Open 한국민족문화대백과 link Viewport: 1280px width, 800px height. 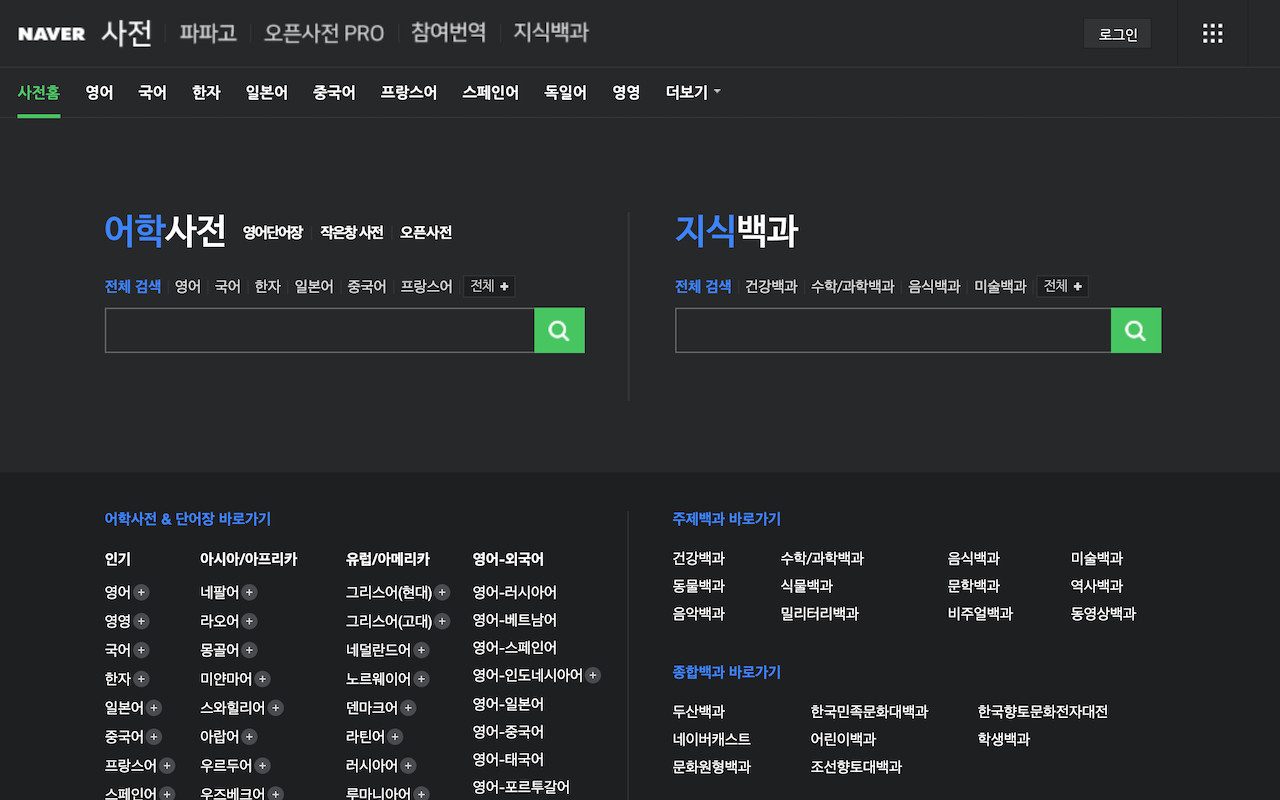tap(870, 712)
